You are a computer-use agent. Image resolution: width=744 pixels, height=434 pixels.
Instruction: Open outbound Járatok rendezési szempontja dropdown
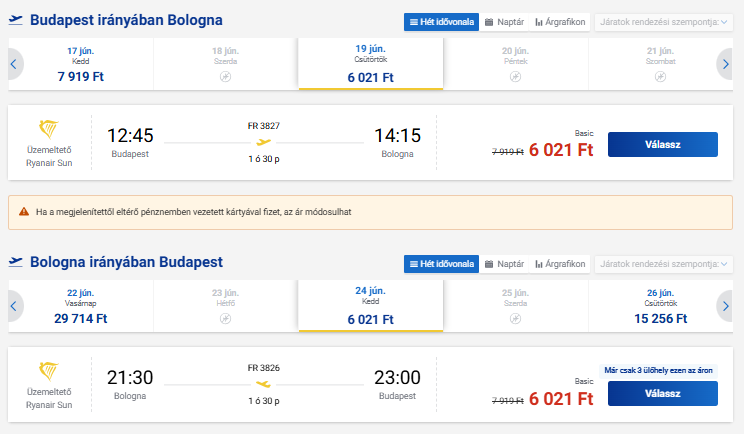tap(663, 22)
